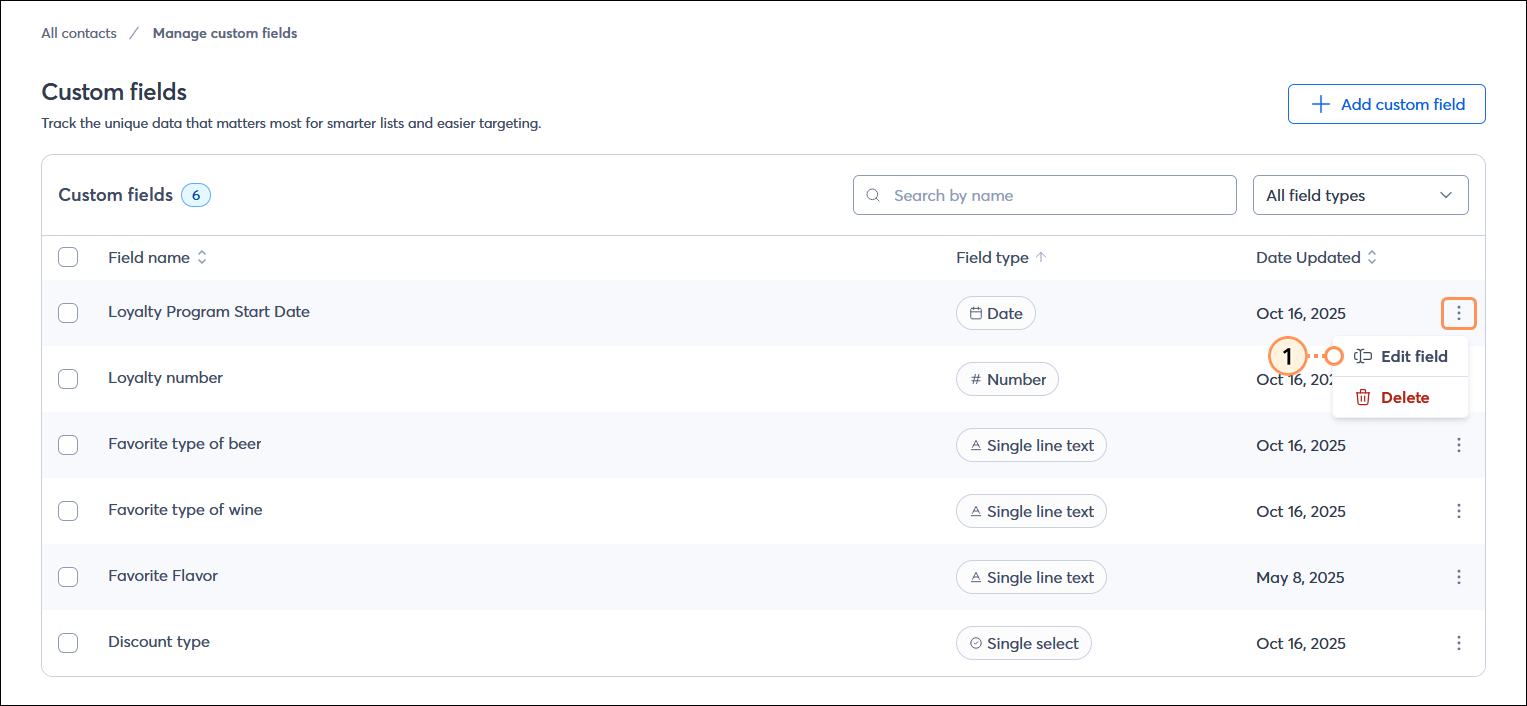Select Delete from the context menu
Screen dimensions: 1527x706
click(1403, 397)
